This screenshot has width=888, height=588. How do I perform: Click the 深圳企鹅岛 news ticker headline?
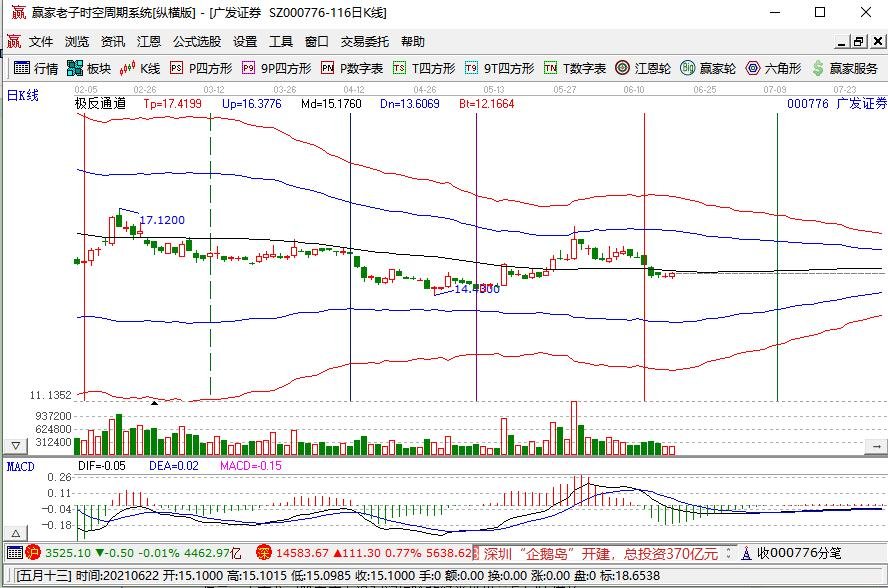[600, 553]
